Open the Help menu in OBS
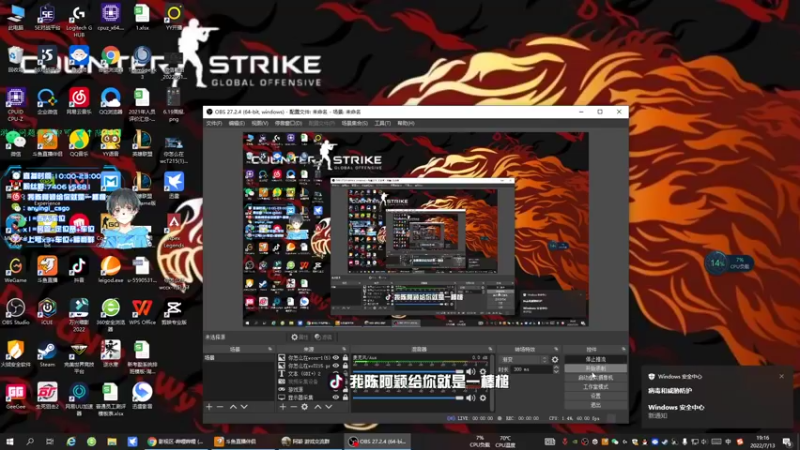 tap(406, 123)
